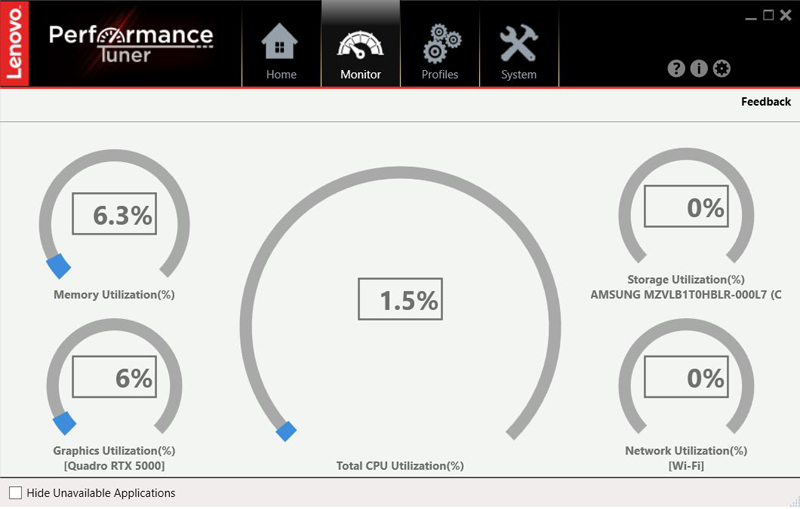Click the 1.5% CPU value box

tap(400, 299)
